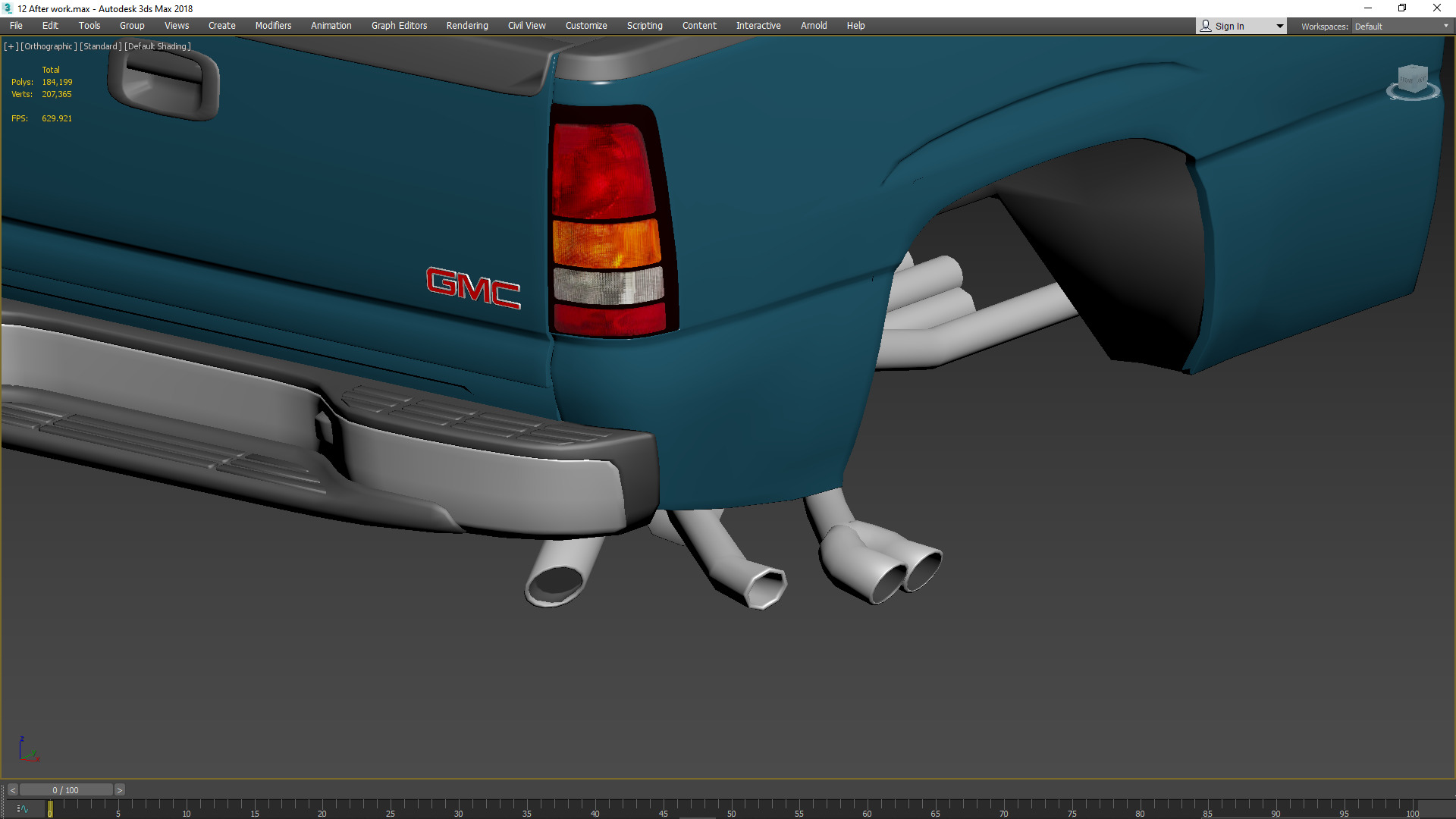Restore down the 3ds Max window
The image size is (1456, 819).
click(x=1402, y=8)
